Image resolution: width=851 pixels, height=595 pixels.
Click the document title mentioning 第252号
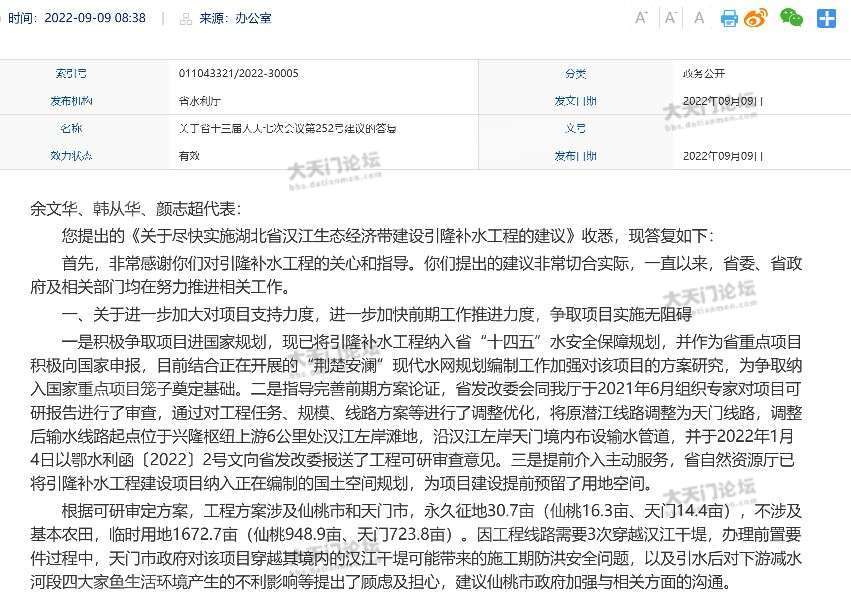[273, 128]
